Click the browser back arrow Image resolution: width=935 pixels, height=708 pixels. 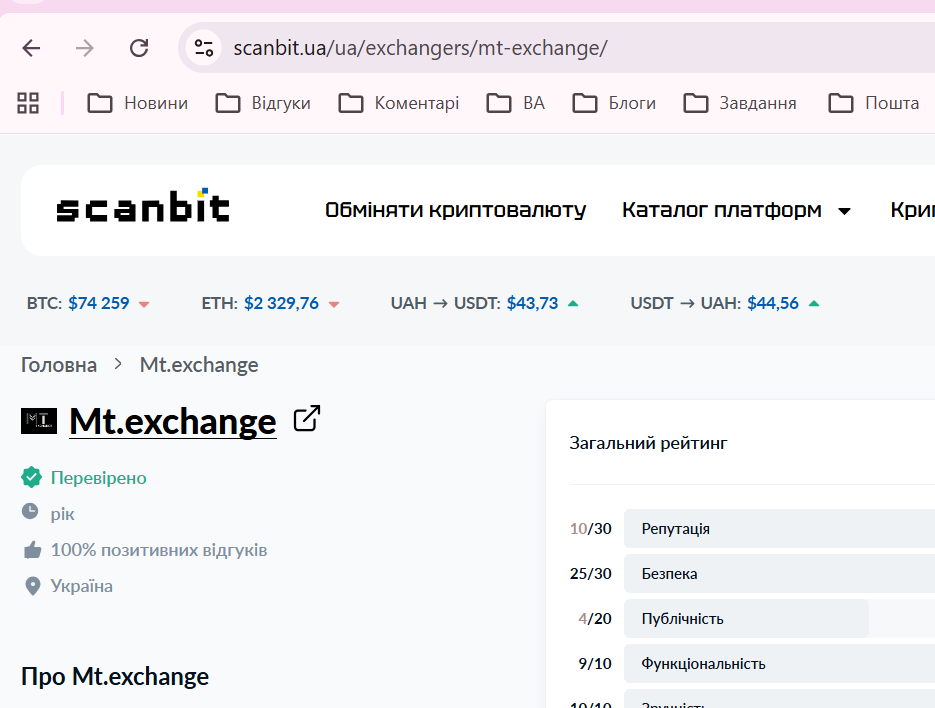[x=32, y=48]
